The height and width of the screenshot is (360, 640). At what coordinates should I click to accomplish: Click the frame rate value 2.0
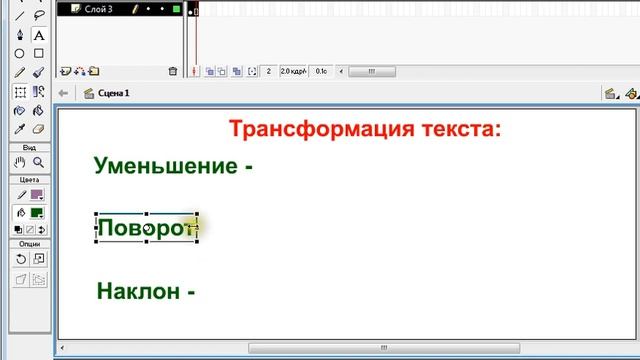pos(293,71)
